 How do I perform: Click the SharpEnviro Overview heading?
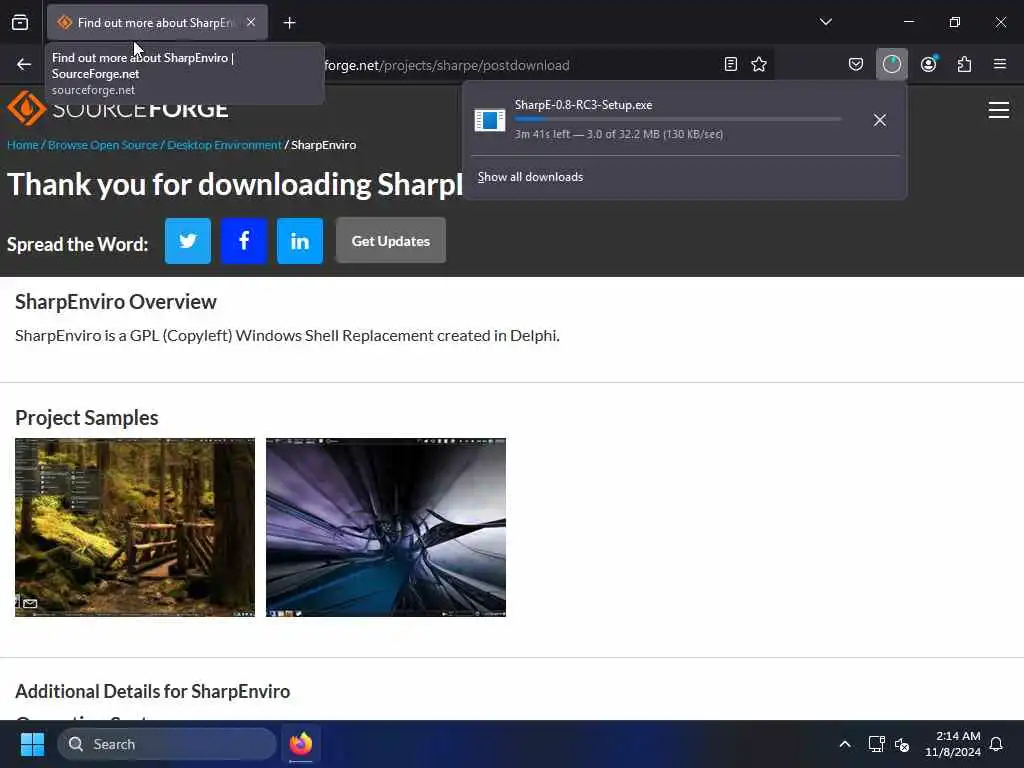pyautogui.click(x=116, y=302)
